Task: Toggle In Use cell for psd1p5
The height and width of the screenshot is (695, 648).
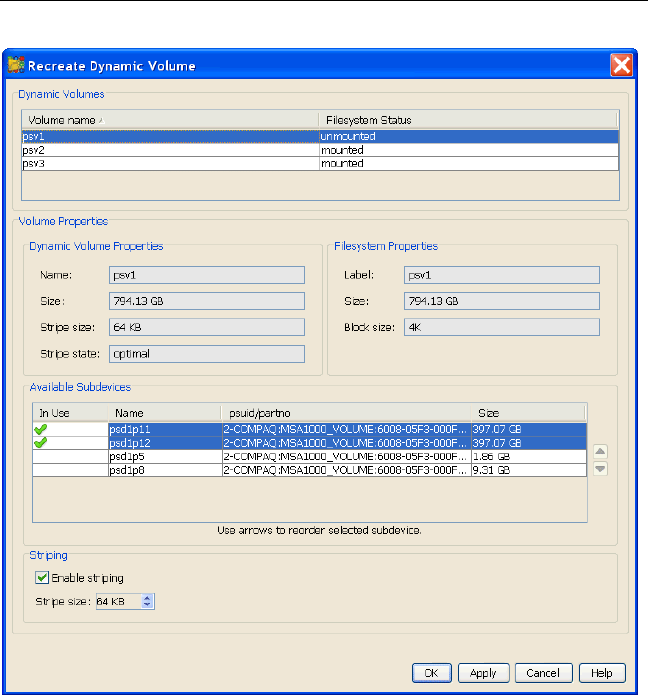Action: tap(70, 456)
